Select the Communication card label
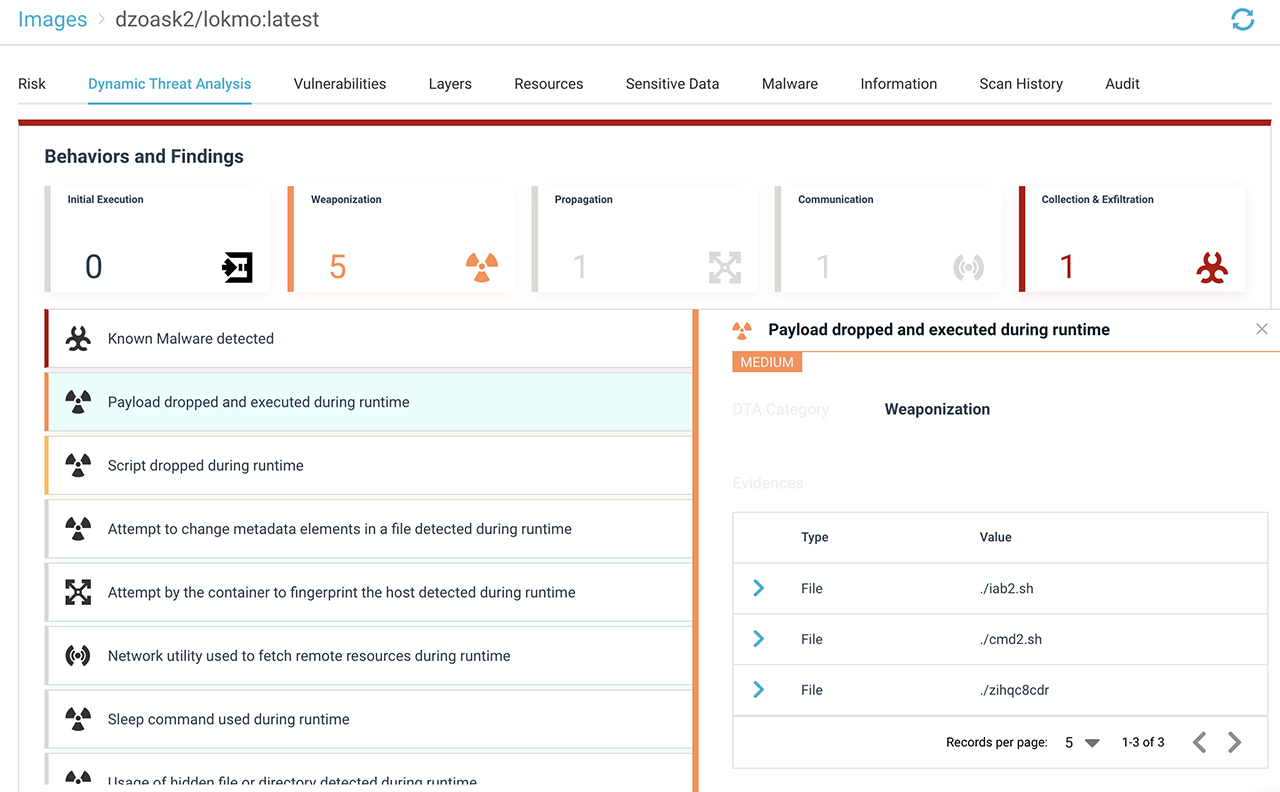The height and width of the screenshot is (792, 1280). [836, 200]
